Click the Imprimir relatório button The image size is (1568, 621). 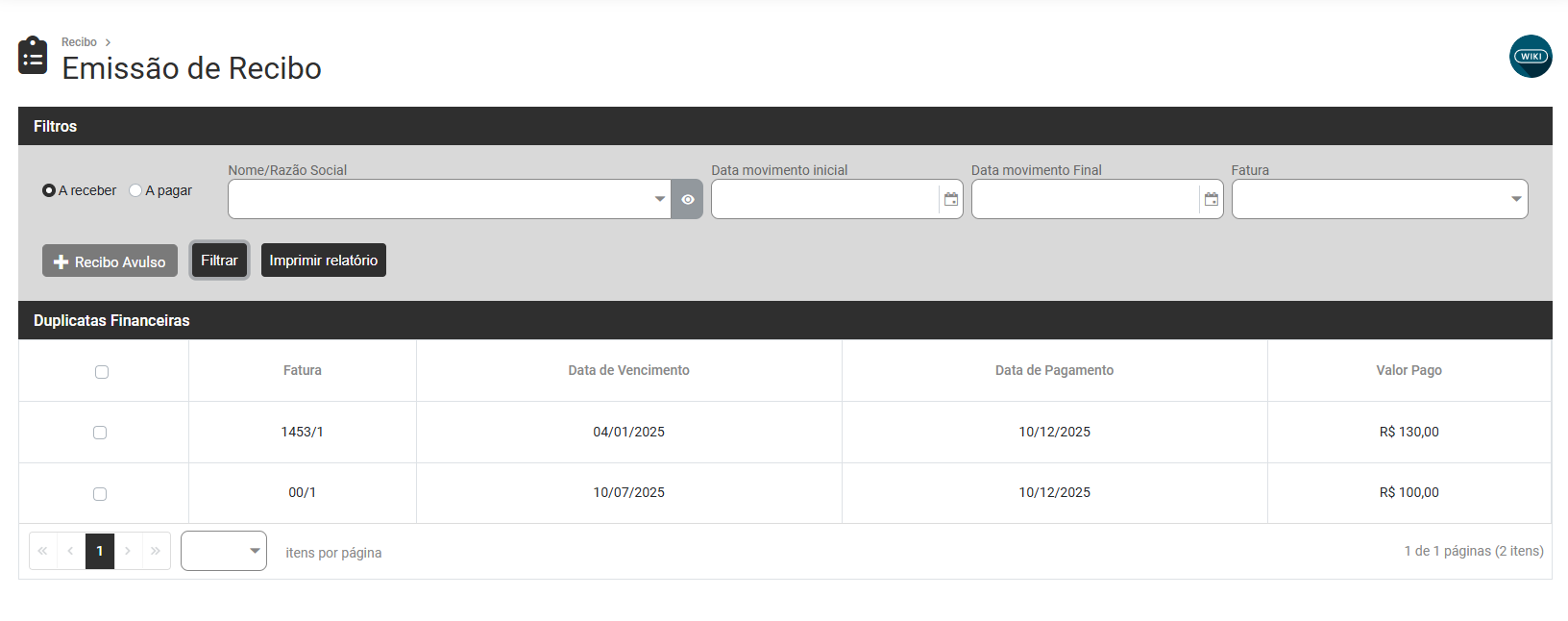pyautogui.click(x=323, y=261)
